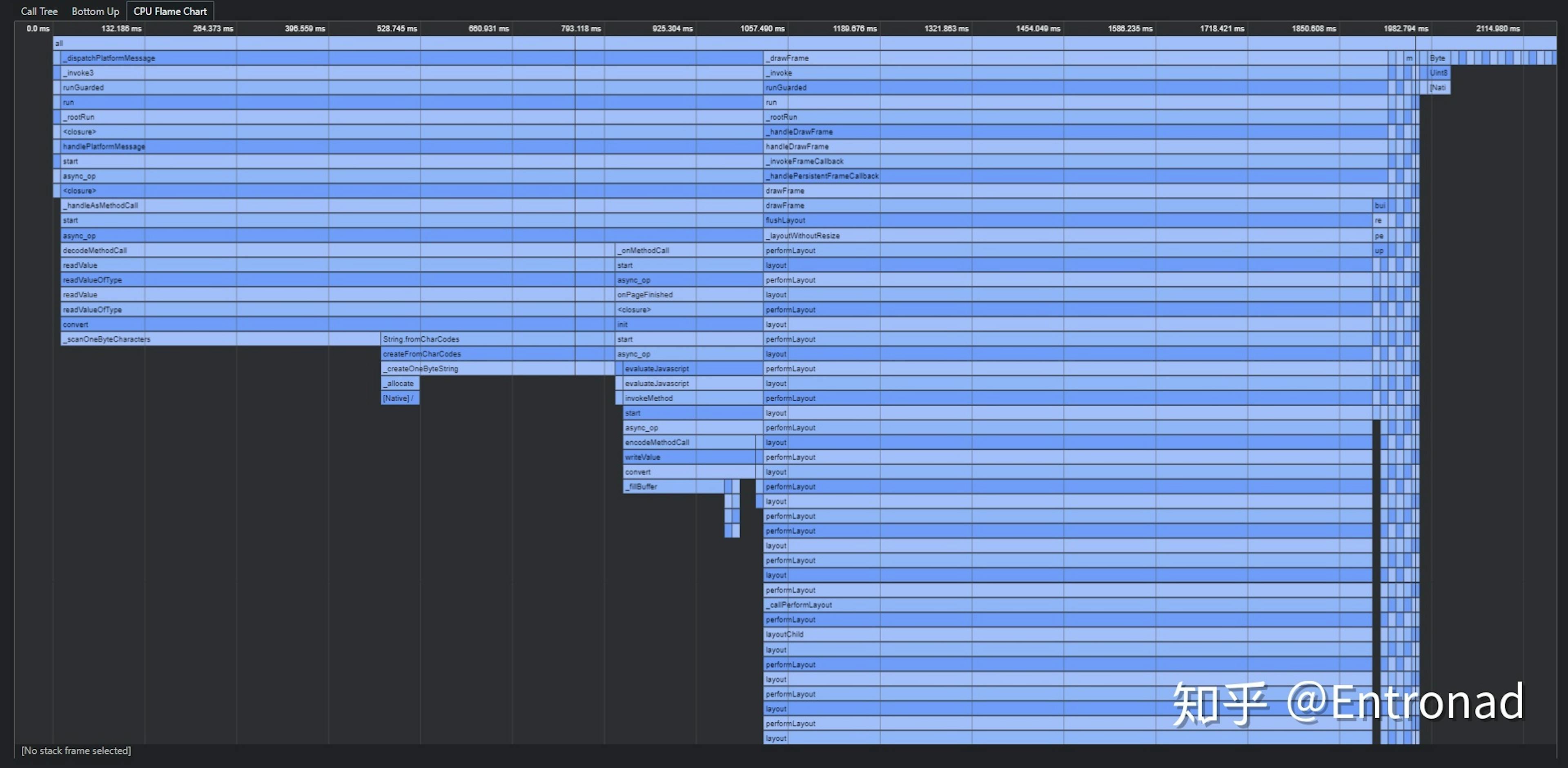Select the CPU Flame Chart tab
Viewport: 1568px width, 768px height.
[x=170, y=11]
